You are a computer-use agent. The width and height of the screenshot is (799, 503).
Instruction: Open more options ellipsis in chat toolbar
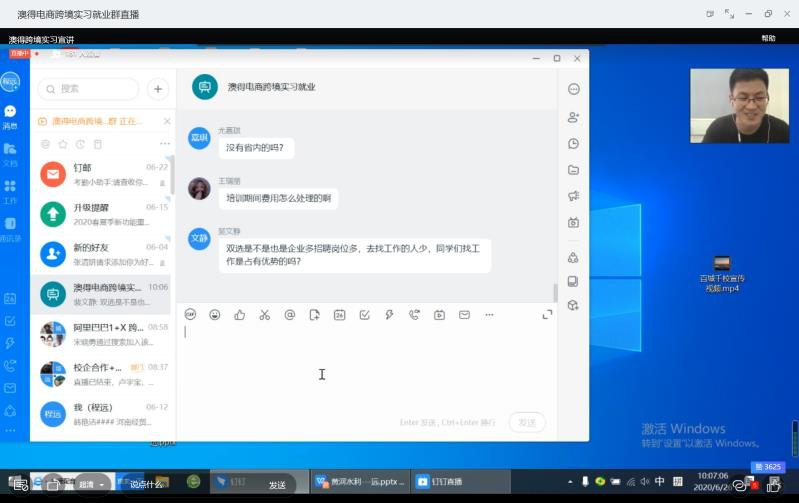pyautogui.click(x=489, y=314)
